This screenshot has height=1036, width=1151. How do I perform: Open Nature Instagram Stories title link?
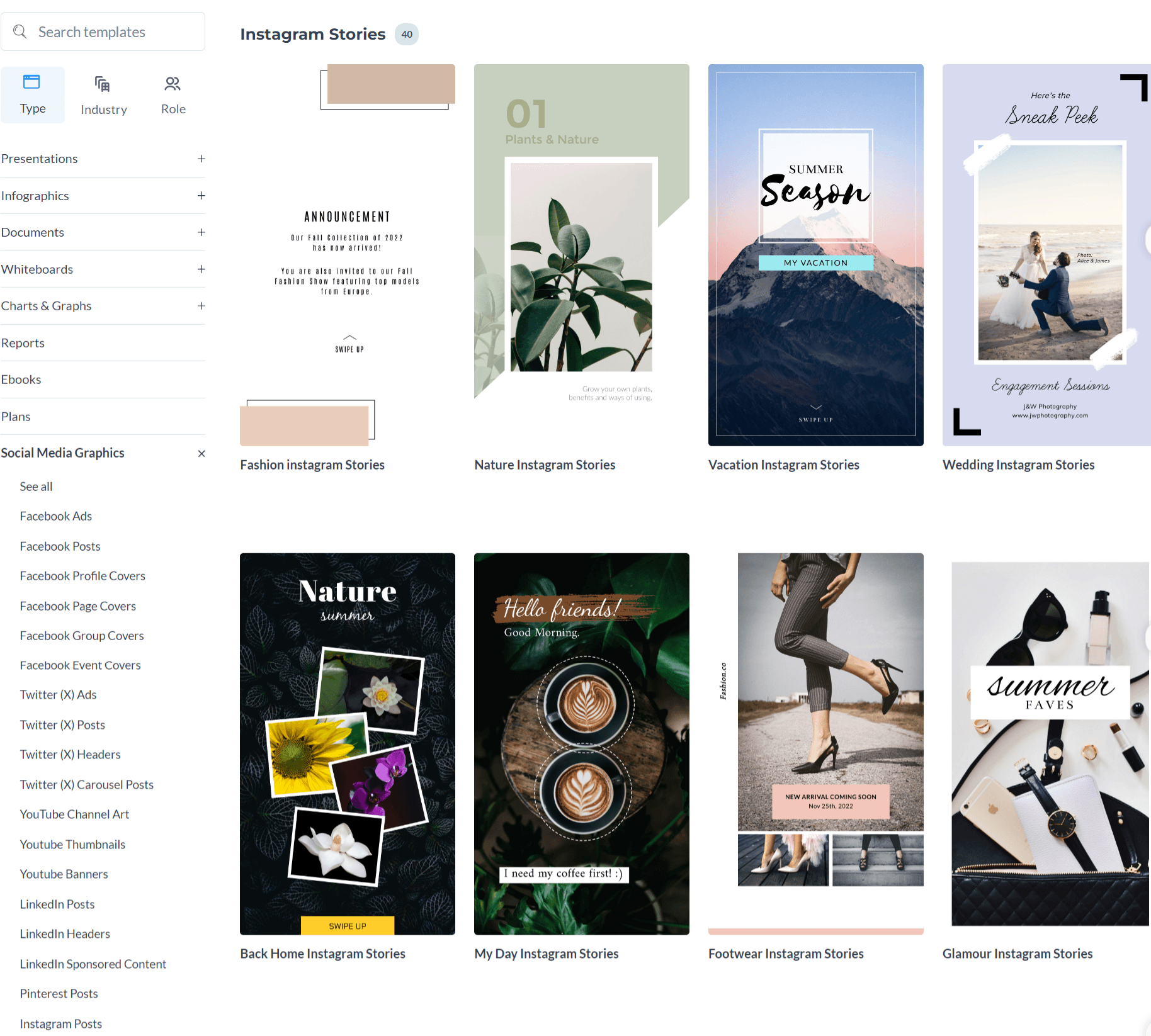[545, 465]
